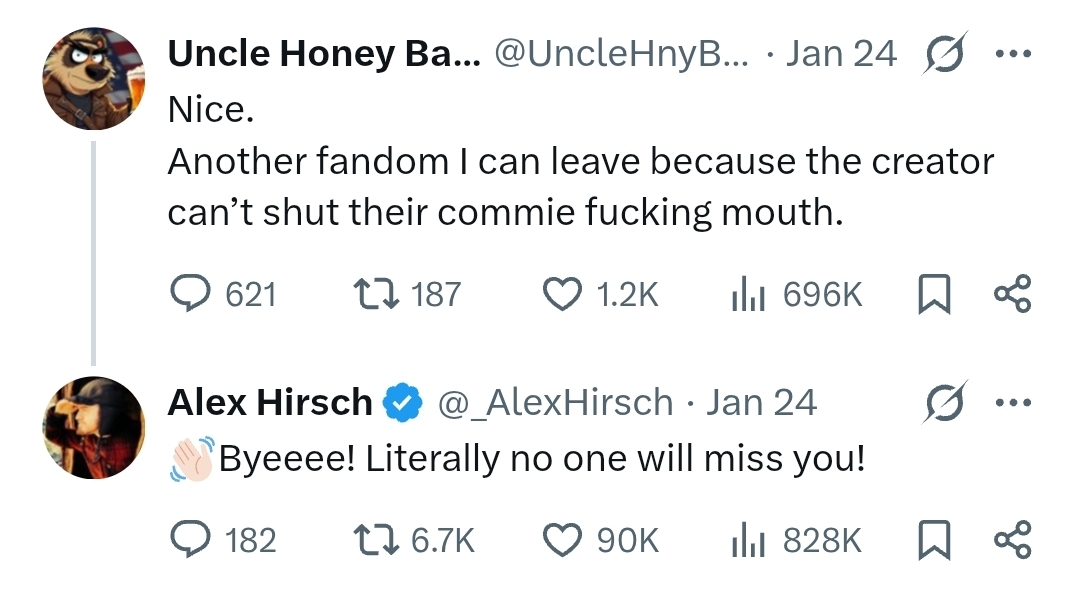This screenshot has width=1080, height=590.
Task: Share Uncle Honey Badger's tweet
Action: [x=1012, y=294]
